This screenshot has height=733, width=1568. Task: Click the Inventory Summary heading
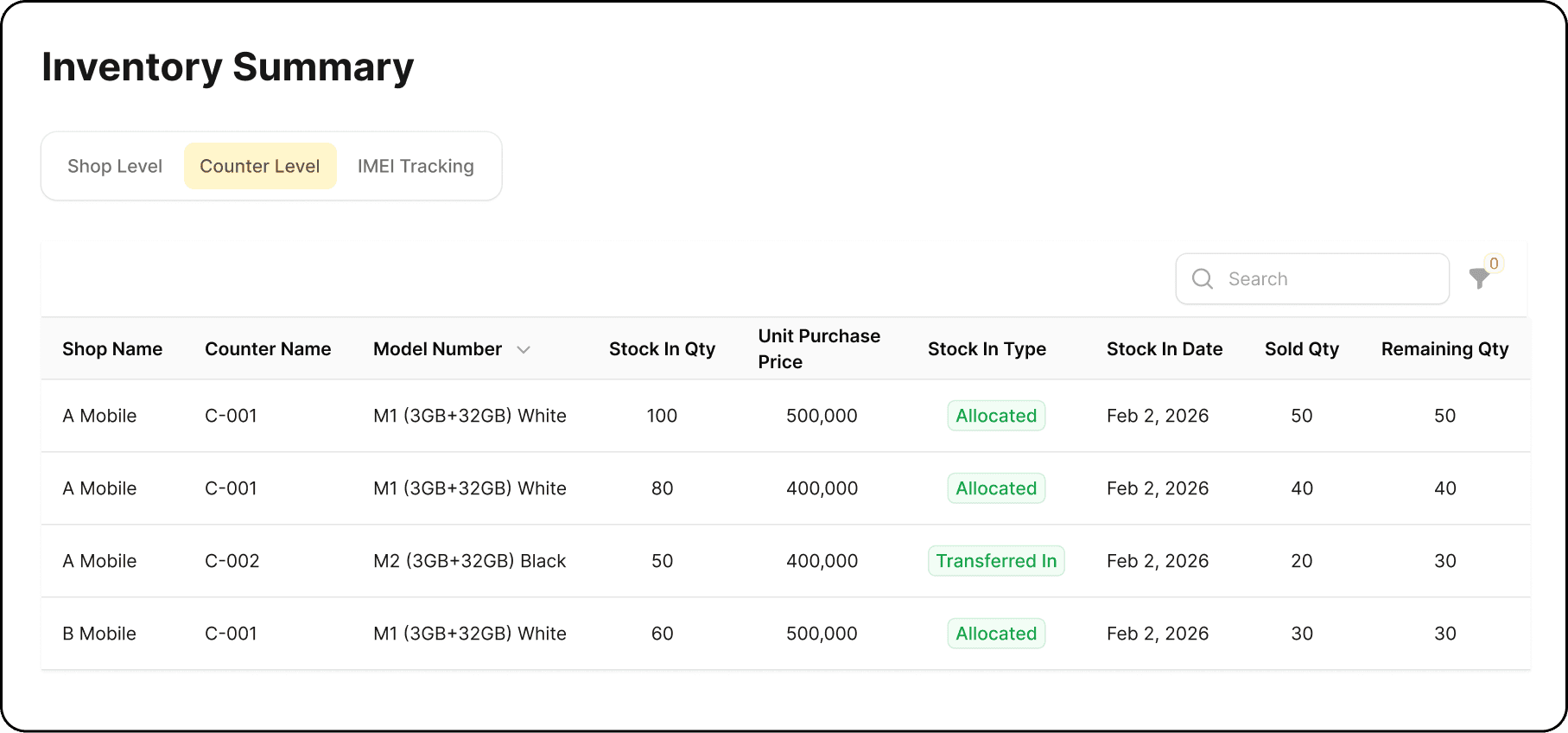[228, 67]
